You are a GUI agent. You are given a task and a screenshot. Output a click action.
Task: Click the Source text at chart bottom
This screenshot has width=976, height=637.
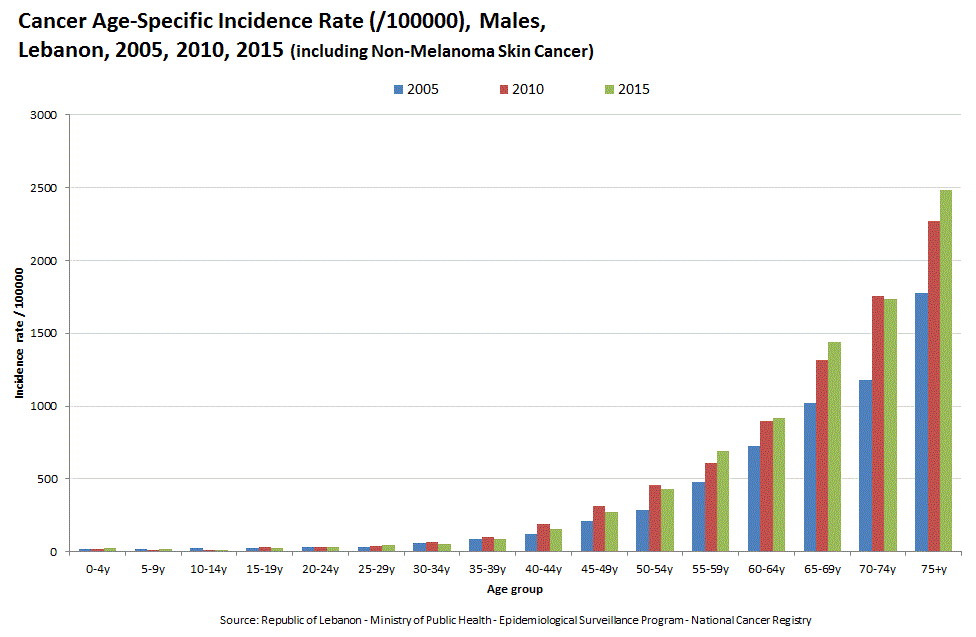tap(514, 621)
